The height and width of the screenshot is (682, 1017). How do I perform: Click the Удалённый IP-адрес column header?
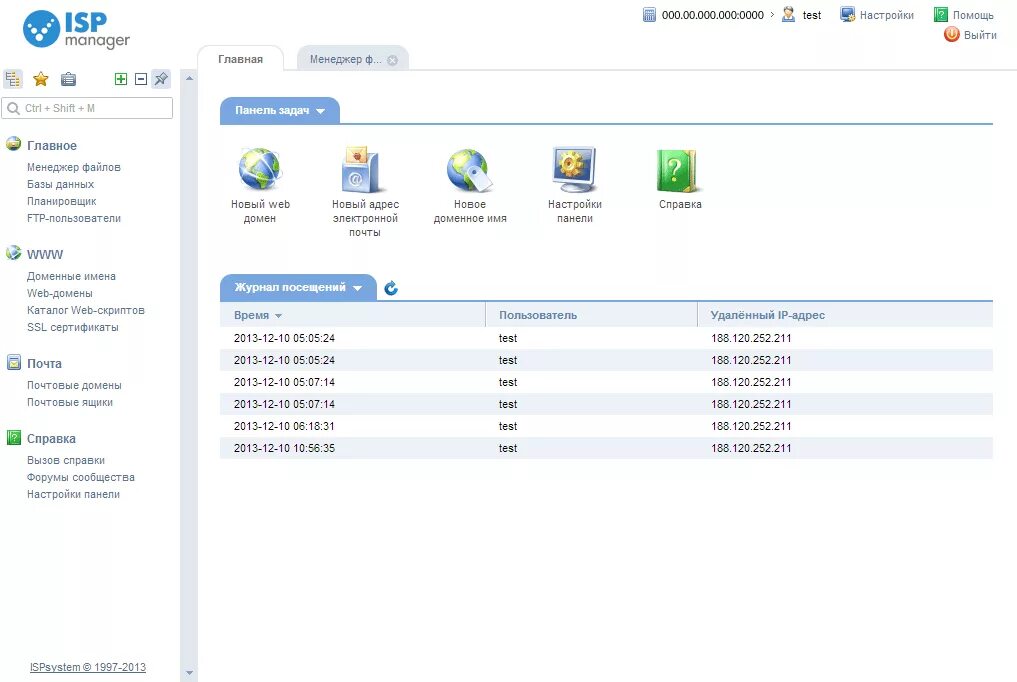[768, 315]
